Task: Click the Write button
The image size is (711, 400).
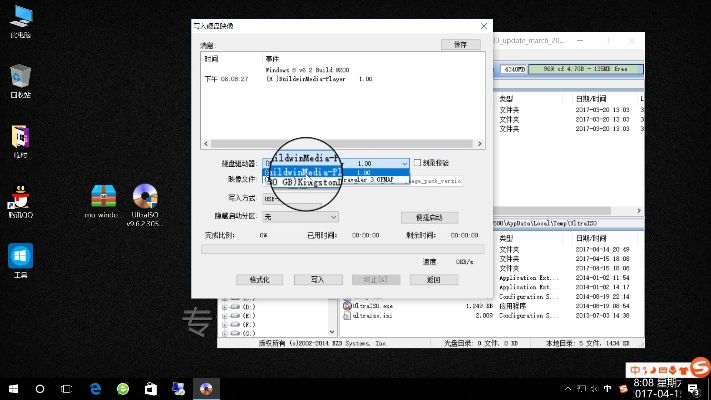Action: click(318, 280)
